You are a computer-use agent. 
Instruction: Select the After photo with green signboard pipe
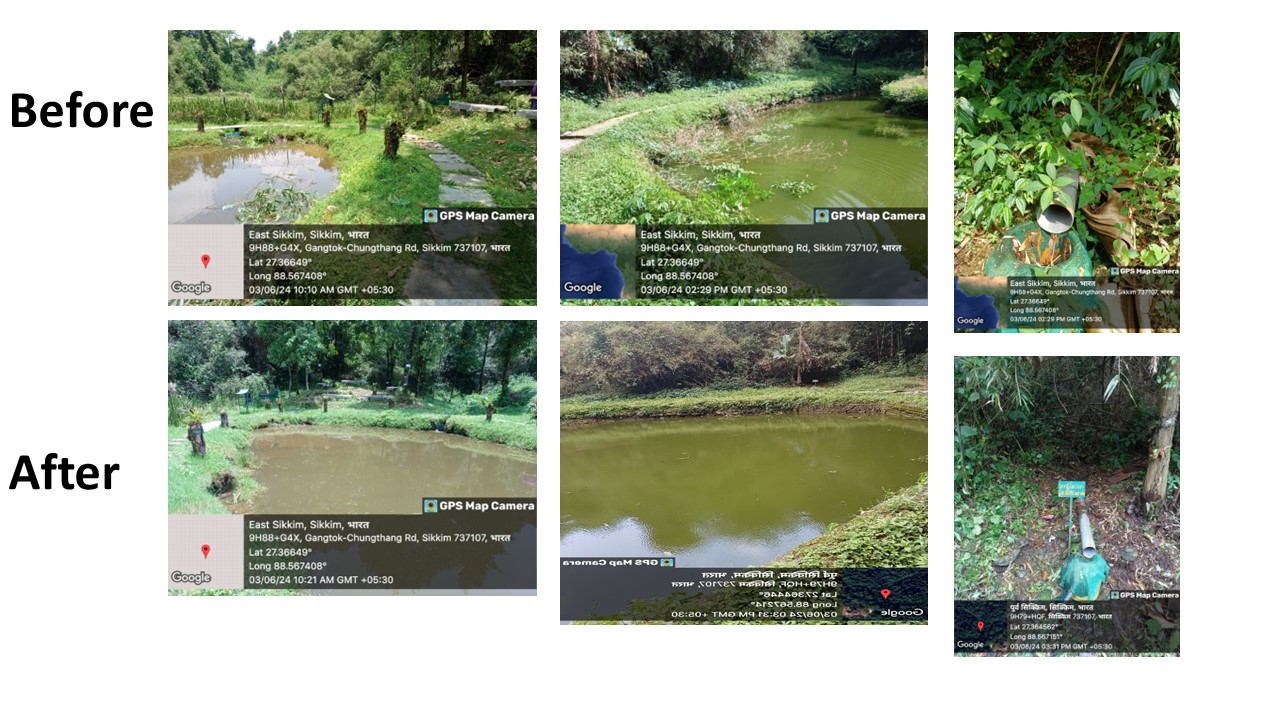[x=1067, y=506]
